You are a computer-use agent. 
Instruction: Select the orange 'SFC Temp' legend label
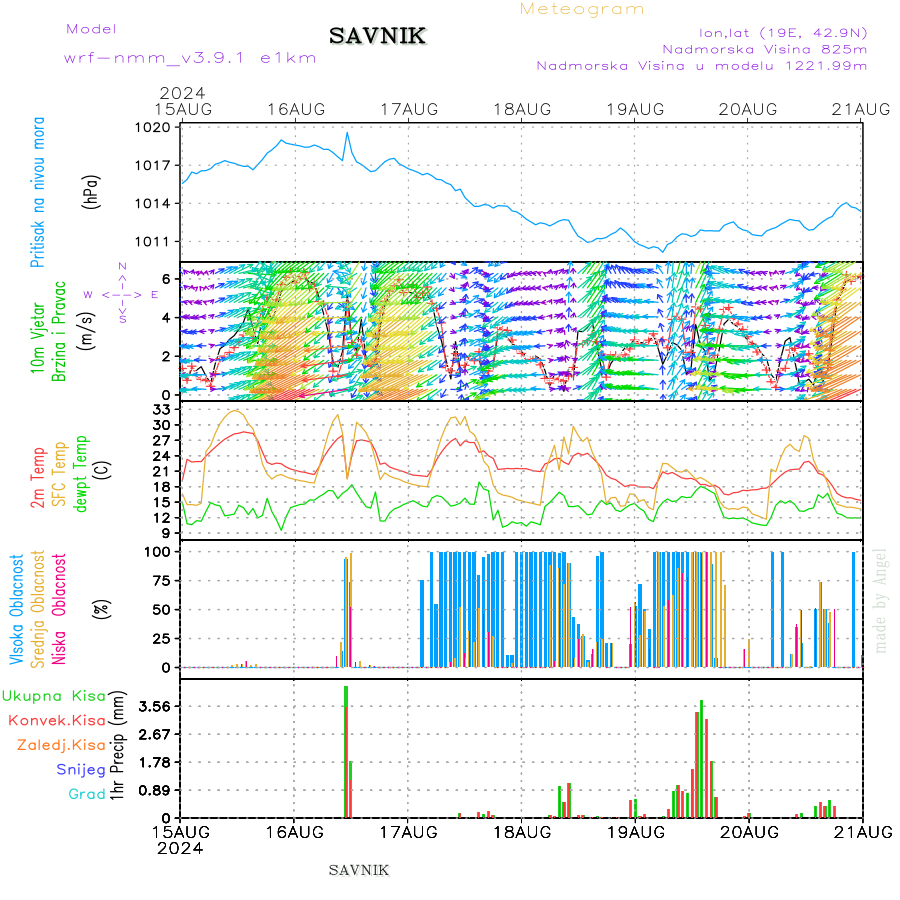pyautogui.click(x=59, y=474)
